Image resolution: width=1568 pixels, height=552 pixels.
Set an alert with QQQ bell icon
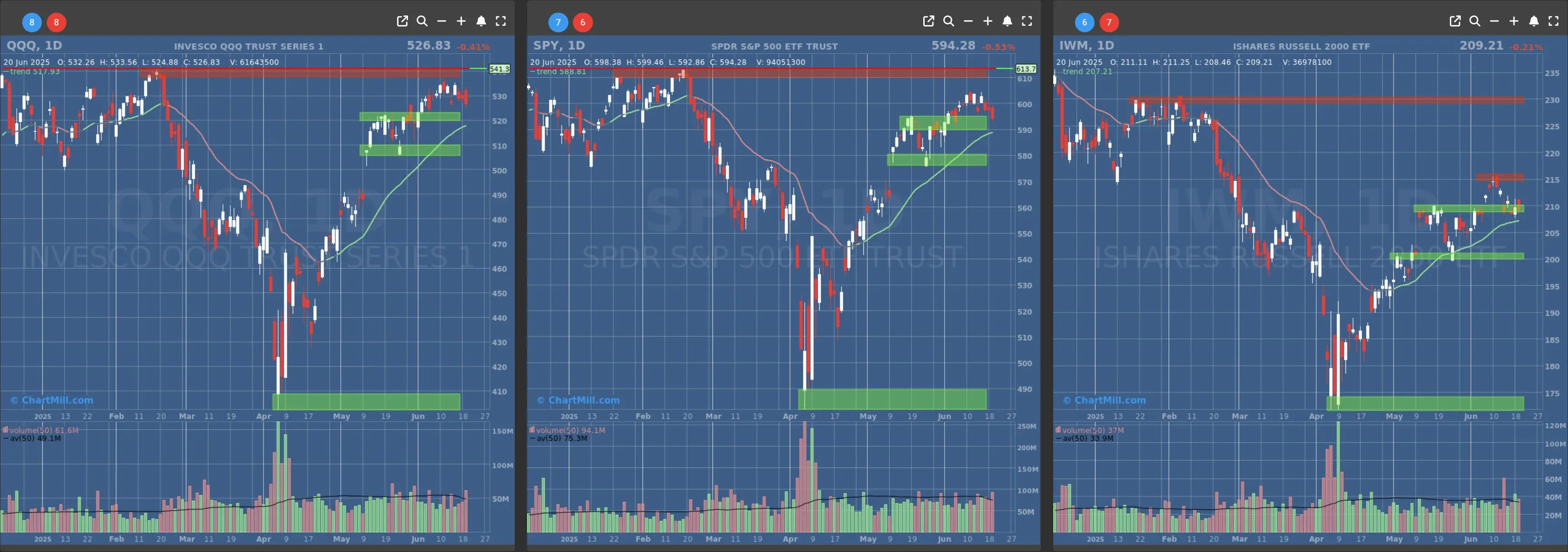click(x=481, y=21)
